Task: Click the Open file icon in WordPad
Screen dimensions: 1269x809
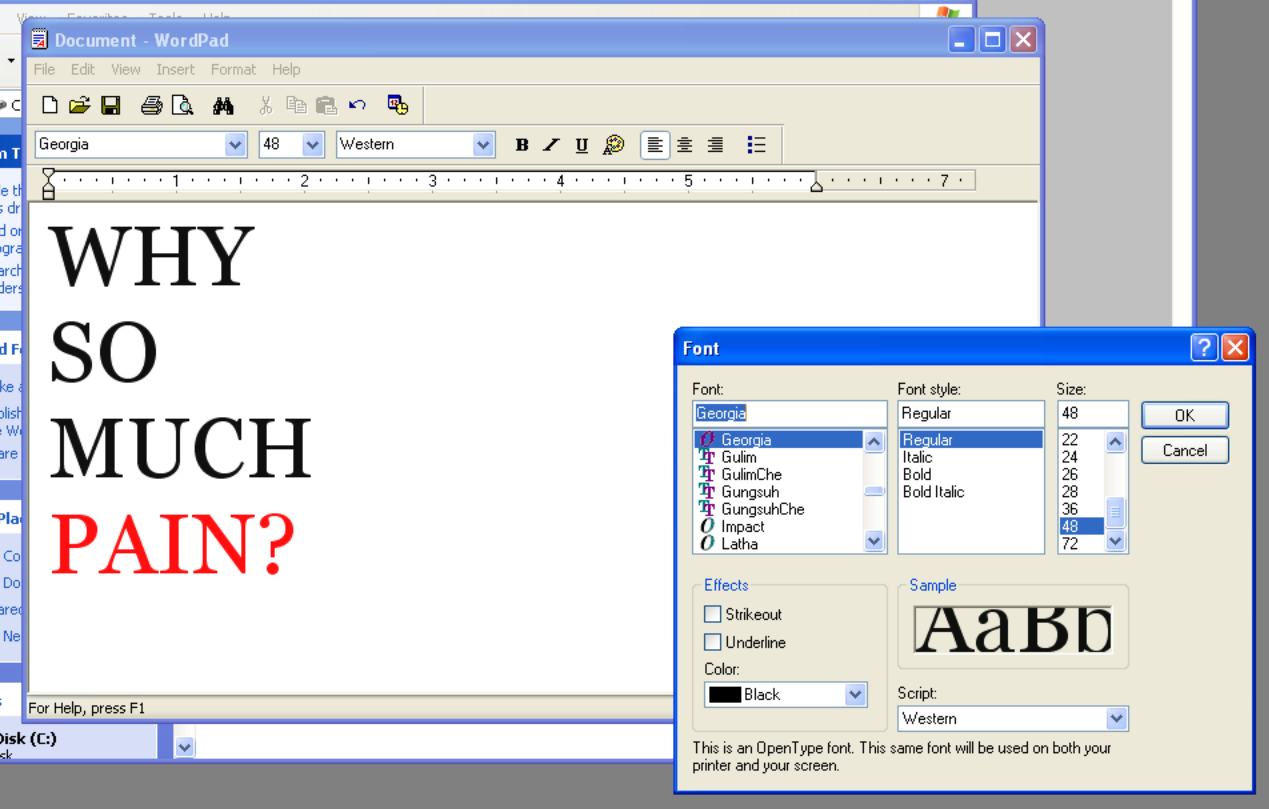Action: click(x=80, y=105)
